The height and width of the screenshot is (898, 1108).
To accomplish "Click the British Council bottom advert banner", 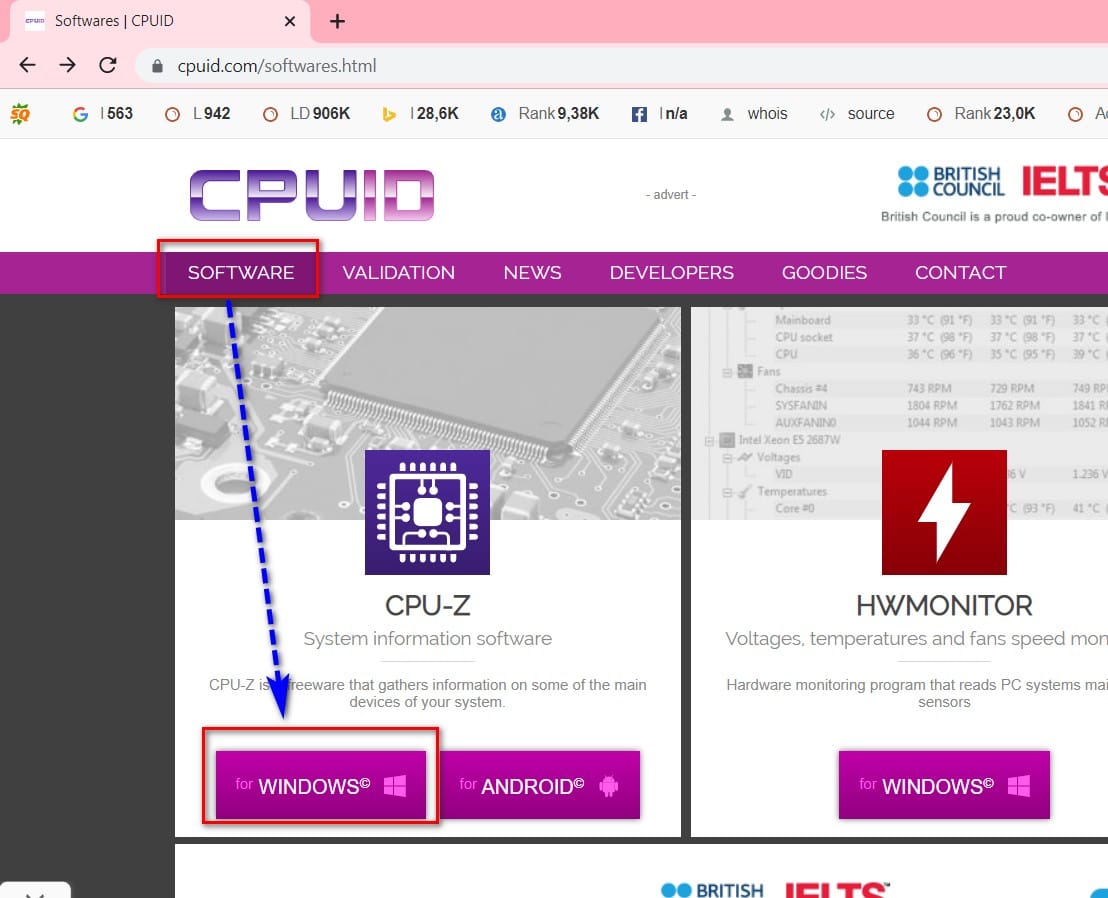I will [x=775, y=890].
